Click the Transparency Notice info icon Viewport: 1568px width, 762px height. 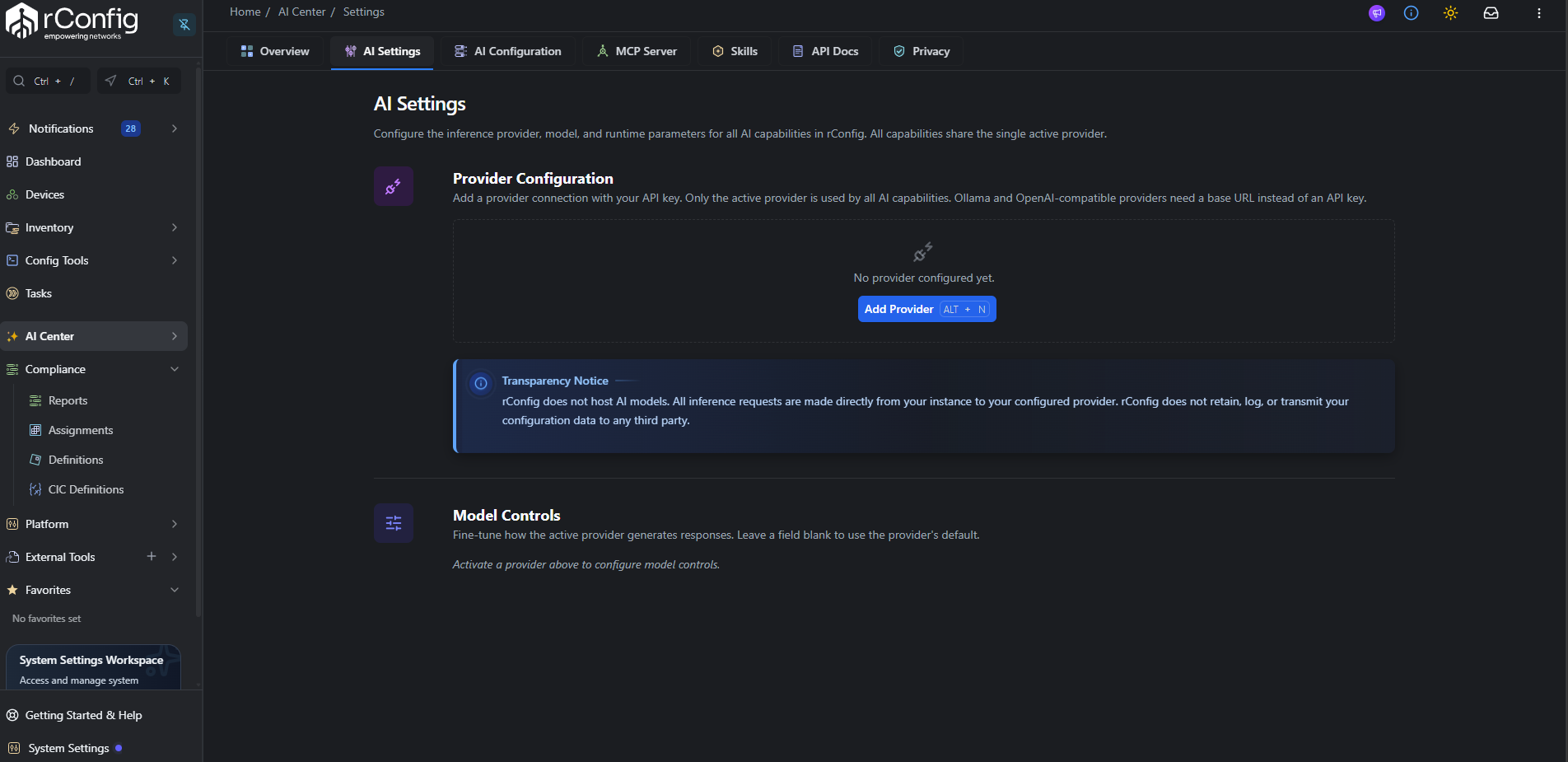point(481,383)
